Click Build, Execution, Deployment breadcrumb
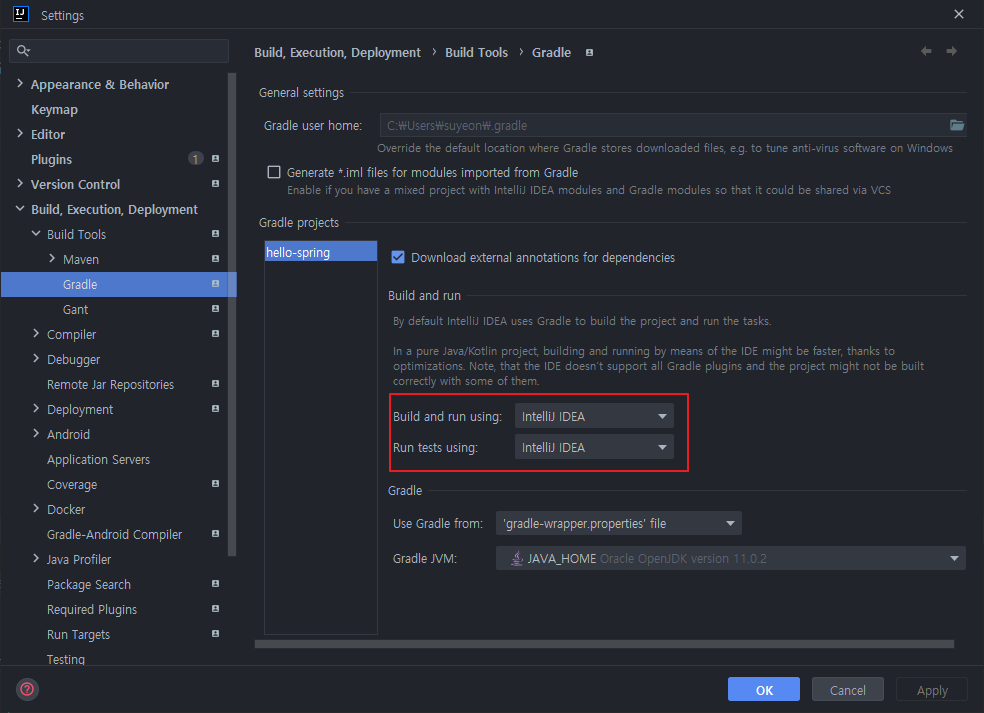The image size is (984, 713). pyautogui.click(x=337, y=53)
